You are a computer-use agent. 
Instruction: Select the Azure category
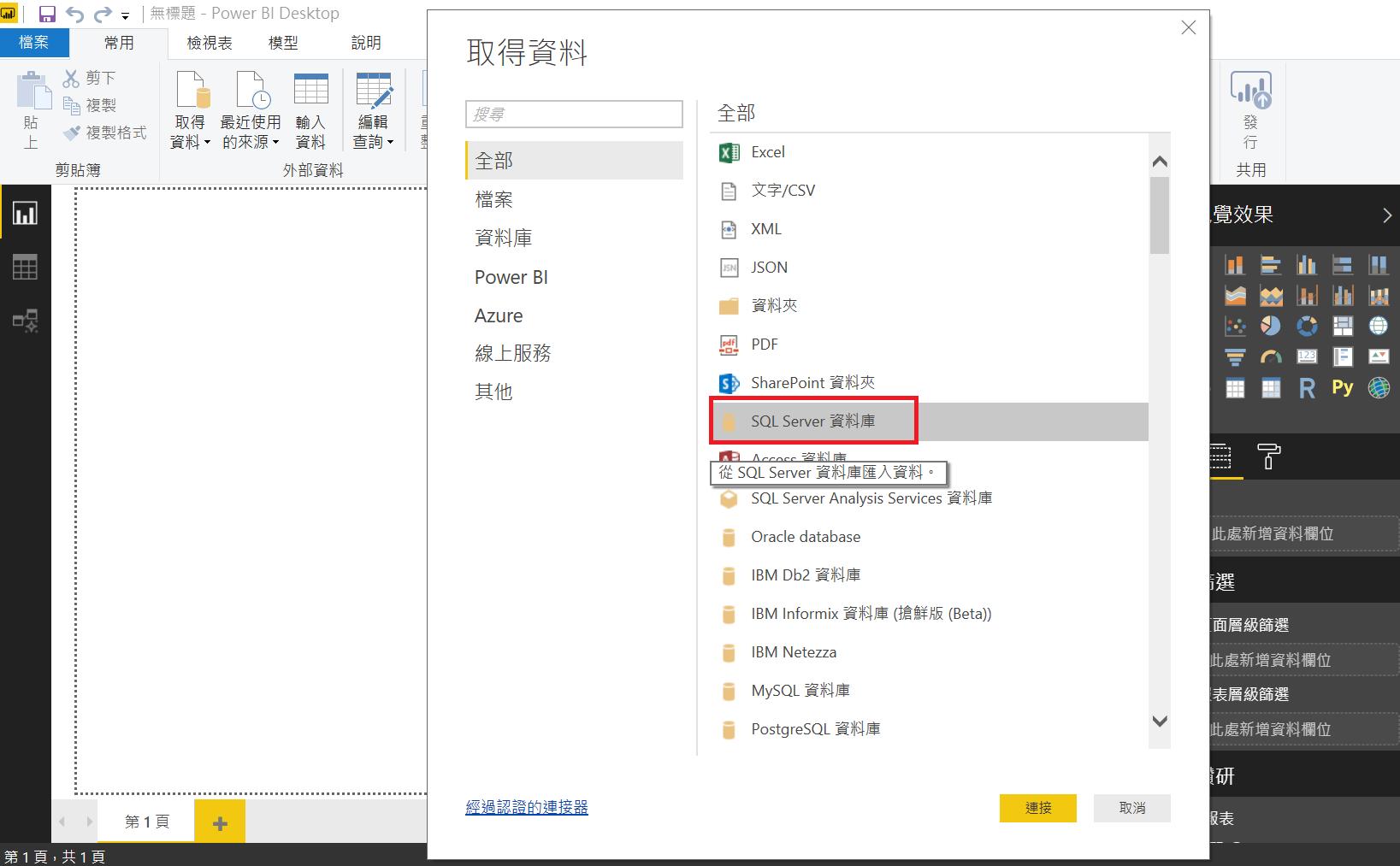coord(574,315)
